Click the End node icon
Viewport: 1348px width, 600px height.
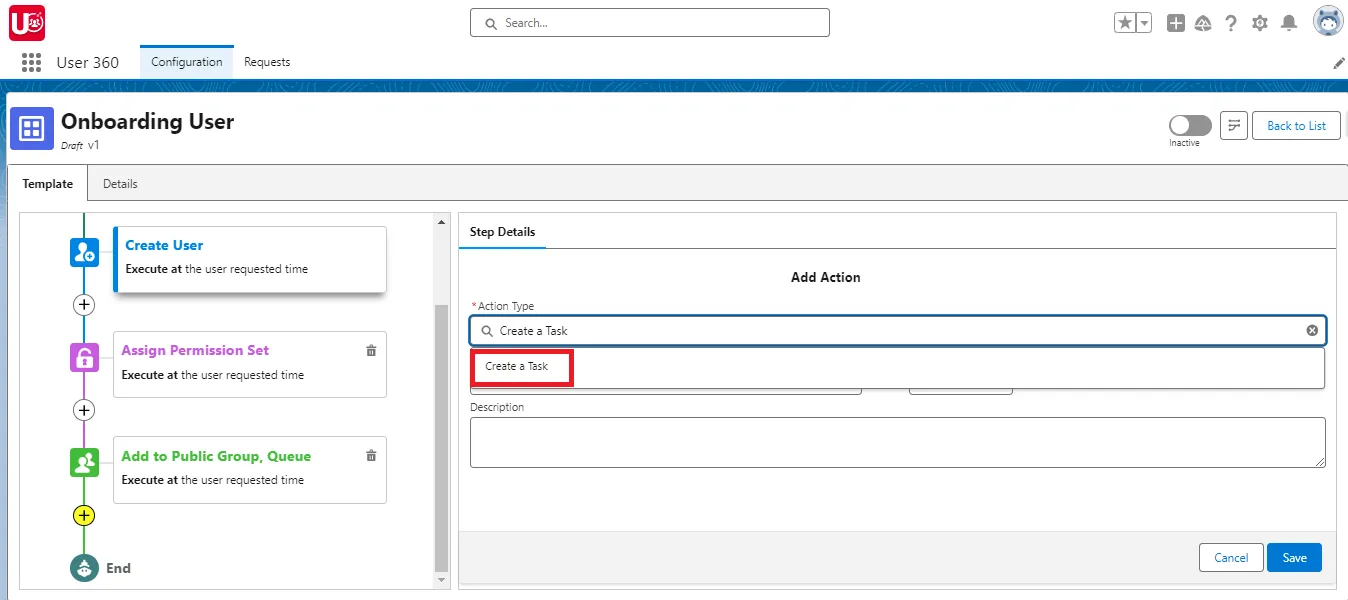85,567
